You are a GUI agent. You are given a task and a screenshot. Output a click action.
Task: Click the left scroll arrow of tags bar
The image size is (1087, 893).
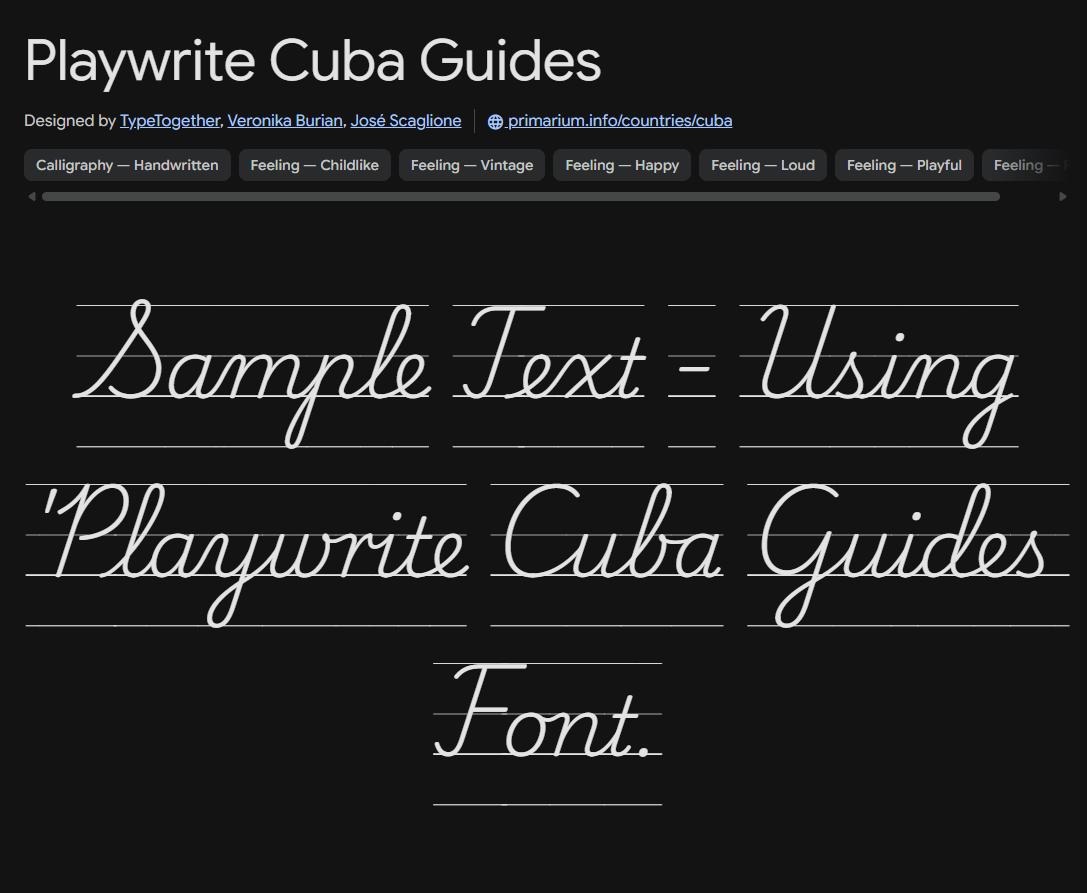click(x=32, y=197)
